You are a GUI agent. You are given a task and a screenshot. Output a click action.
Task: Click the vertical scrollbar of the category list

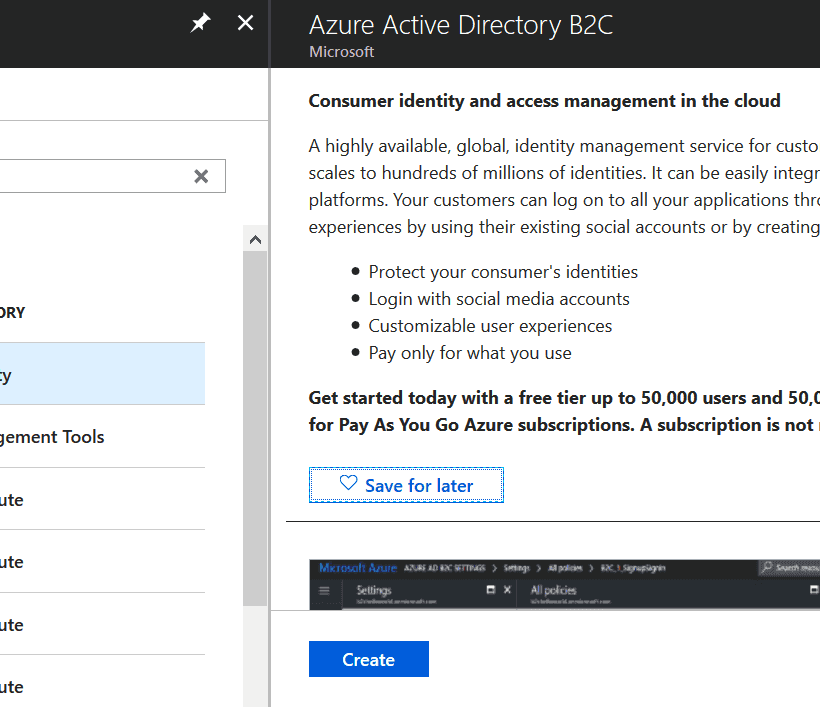coord(255,428)
